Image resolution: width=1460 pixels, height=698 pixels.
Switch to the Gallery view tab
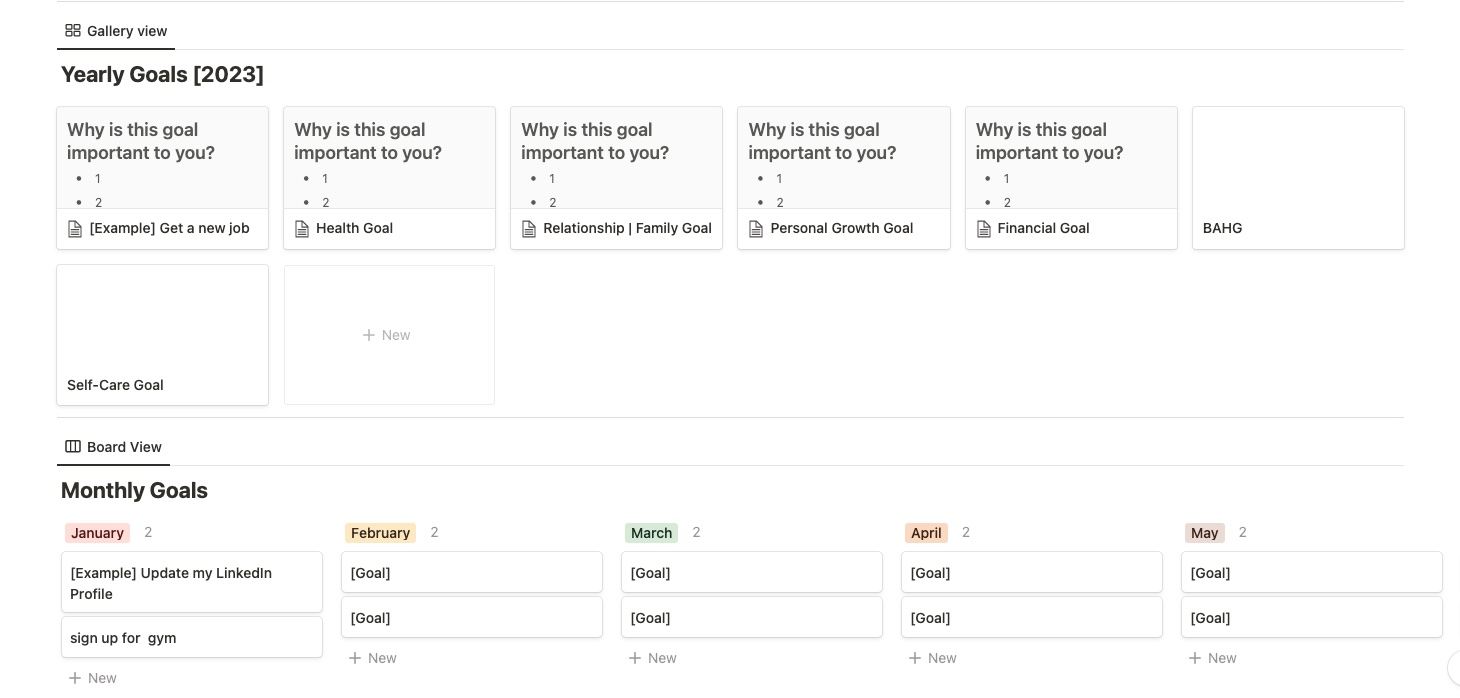(x=116, y=31)
